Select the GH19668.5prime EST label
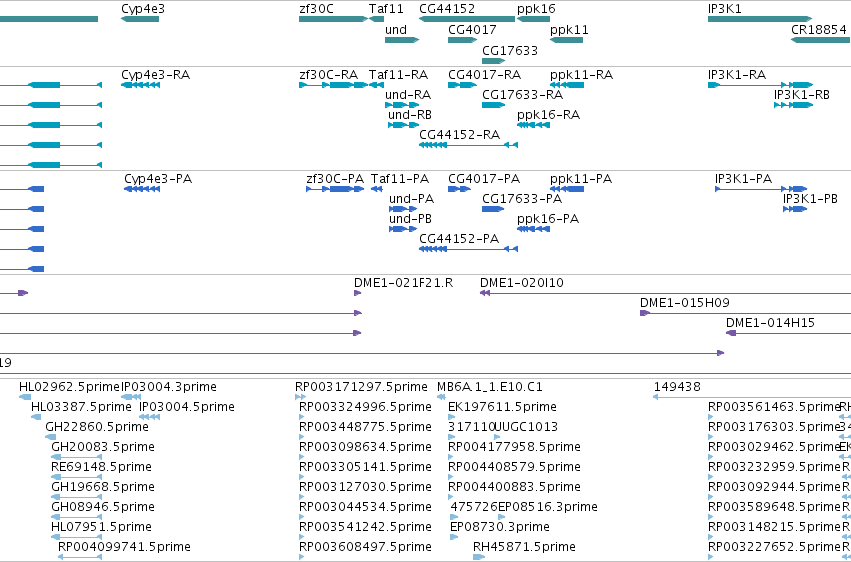The height and width of the screenshot is (562, 851). pos(103,487)
